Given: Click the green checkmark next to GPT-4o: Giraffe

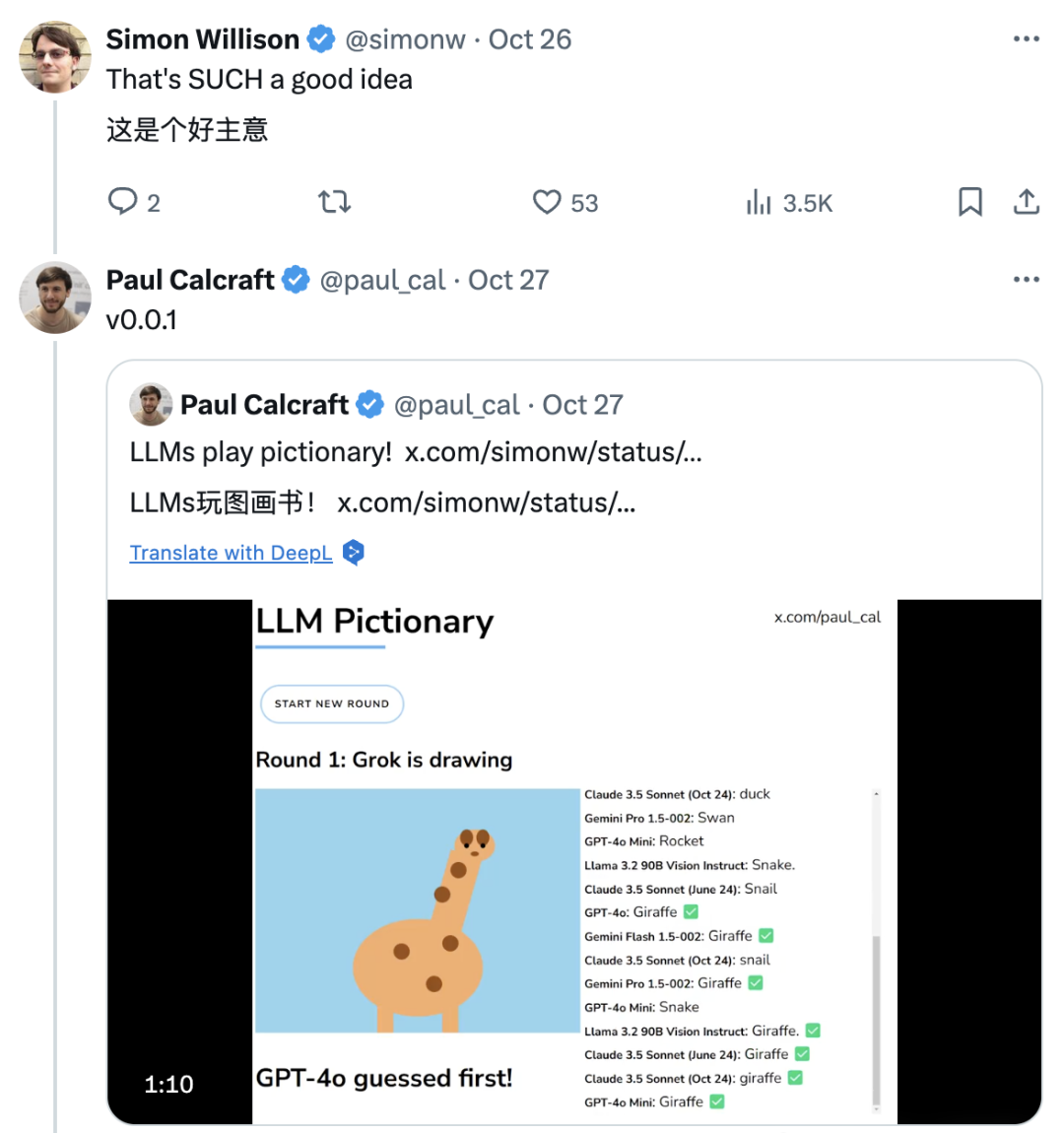Looking at the screenshot, I should tap(691, 912).
